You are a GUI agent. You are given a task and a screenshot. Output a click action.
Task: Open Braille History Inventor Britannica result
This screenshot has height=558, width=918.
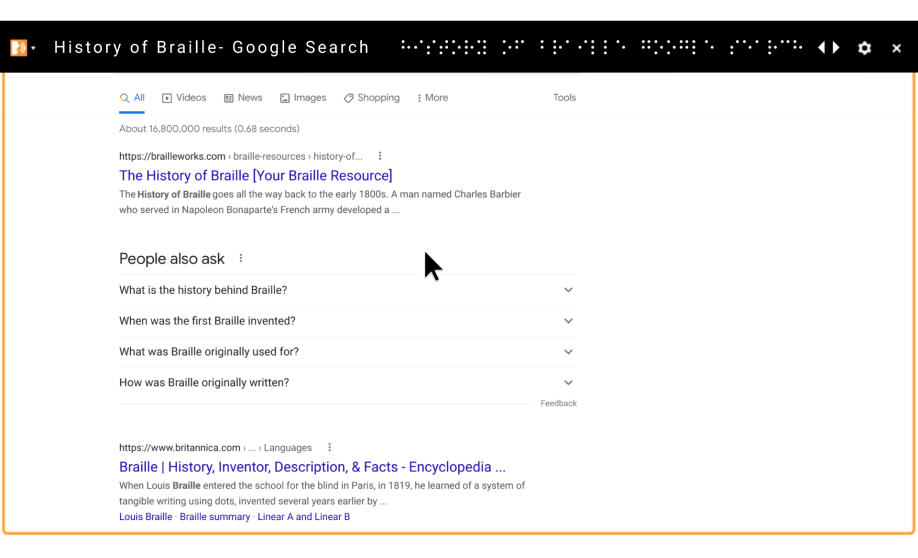click(312, 467)
